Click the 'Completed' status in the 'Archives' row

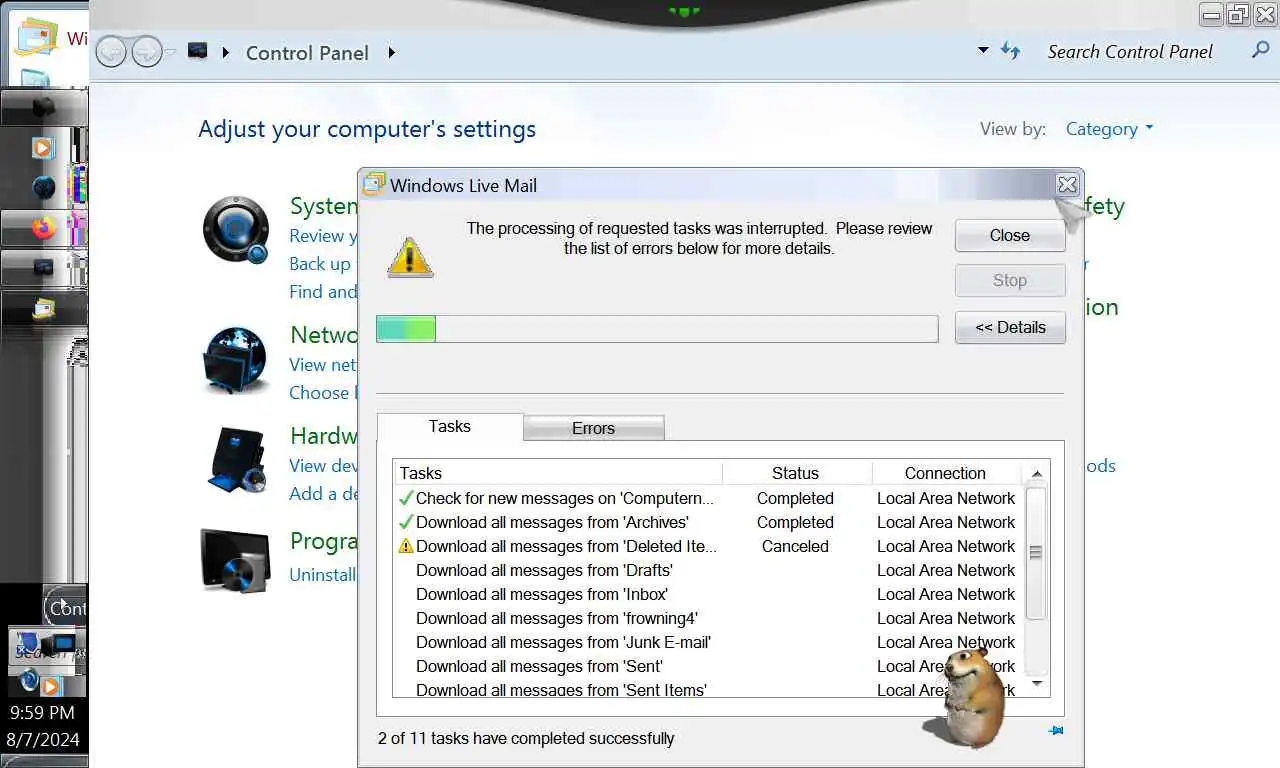[x=795, y=522]
